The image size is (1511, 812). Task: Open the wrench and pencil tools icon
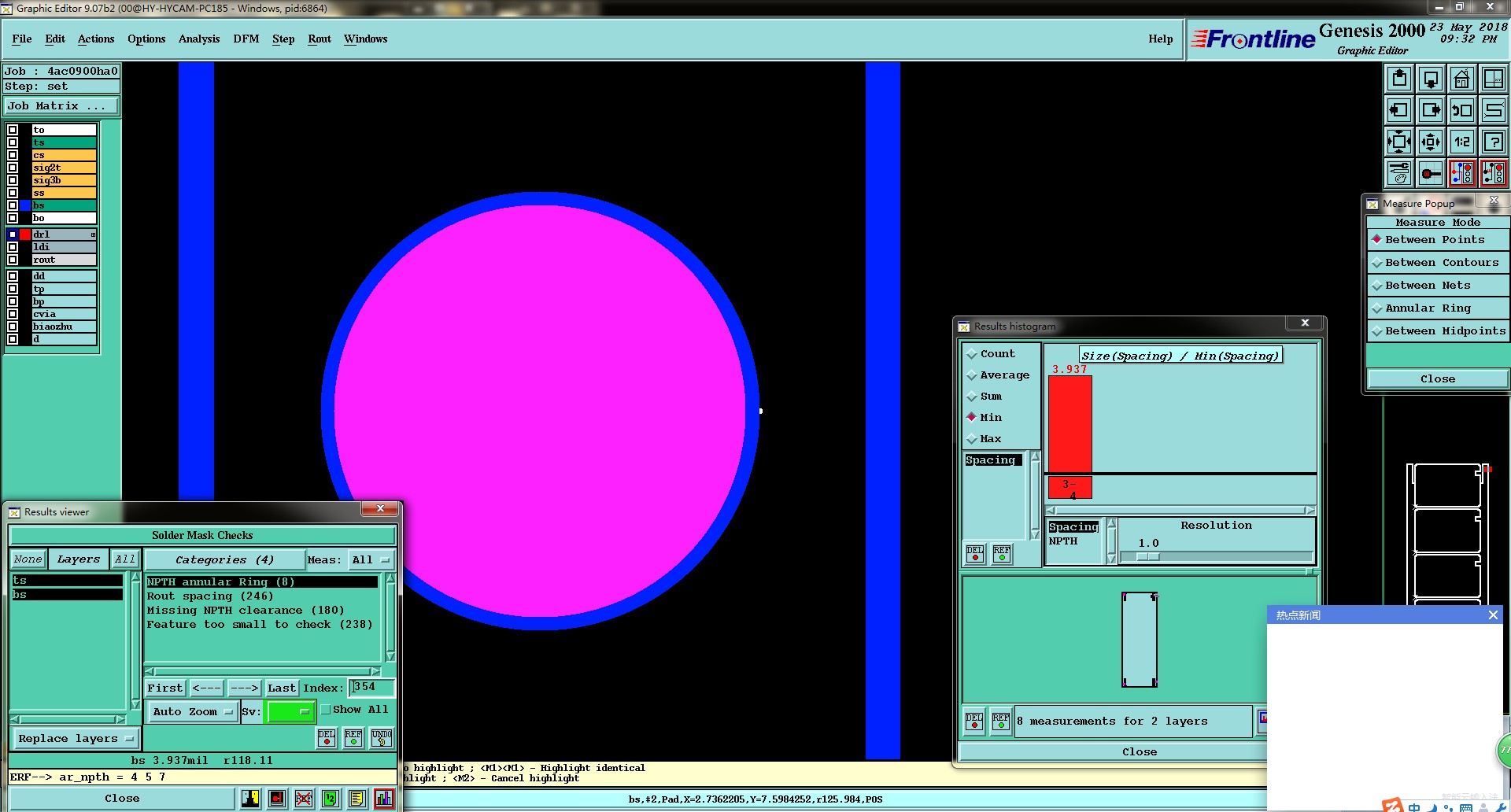tap(1398, 173)
